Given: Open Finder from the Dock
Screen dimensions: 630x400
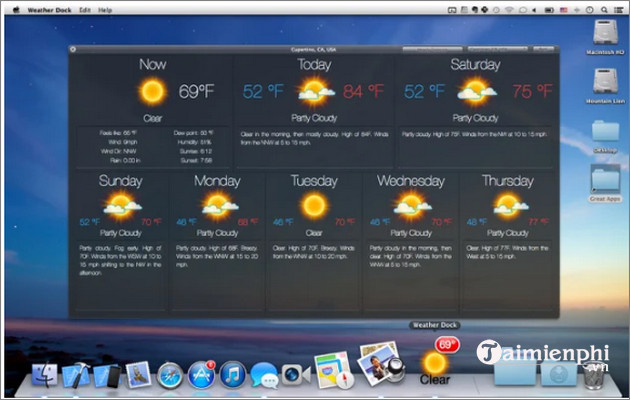Looking at the screenshot, I should click(x=45, y=376).
